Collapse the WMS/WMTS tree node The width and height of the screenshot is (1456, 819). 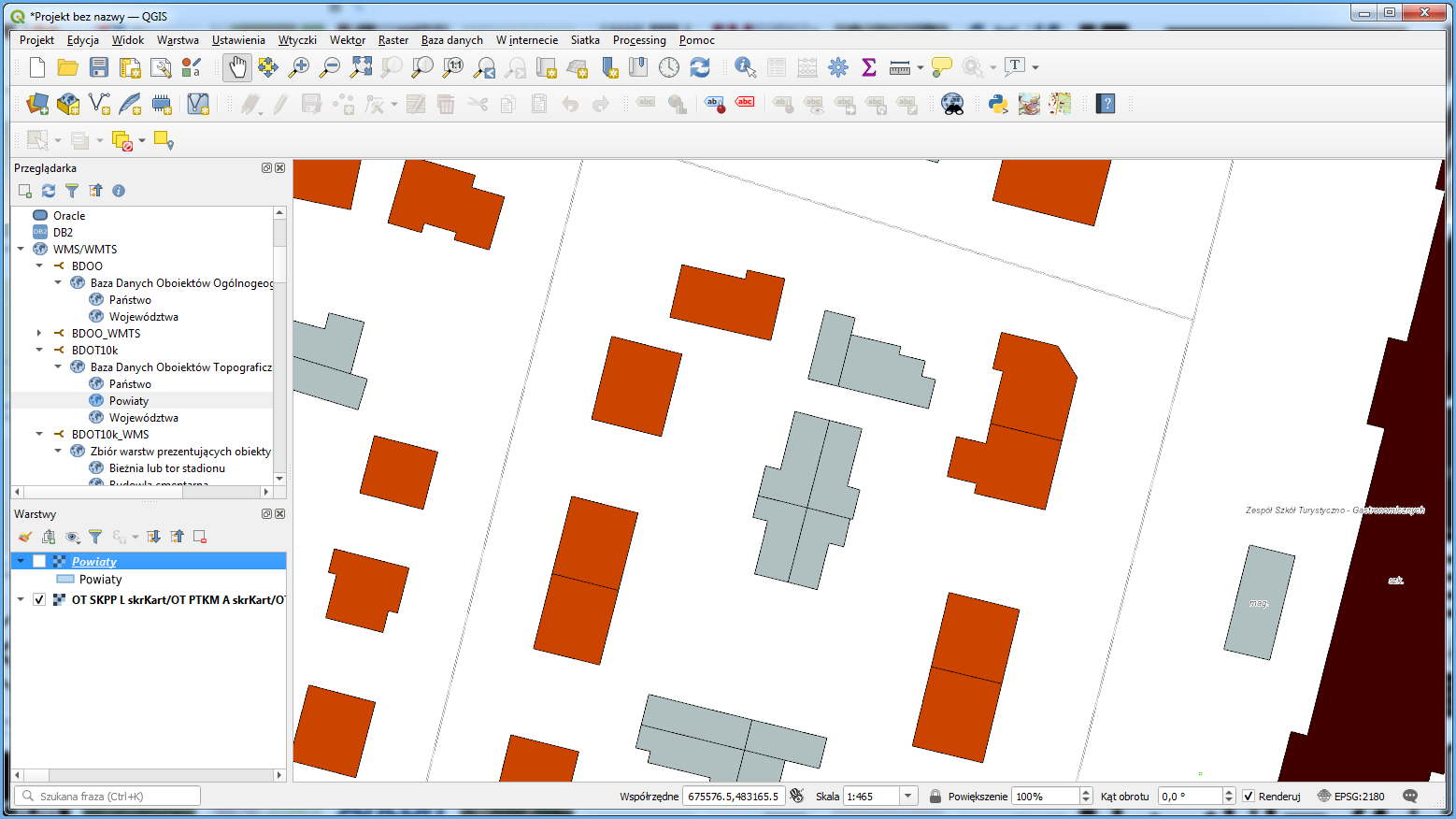pos(21,249)
